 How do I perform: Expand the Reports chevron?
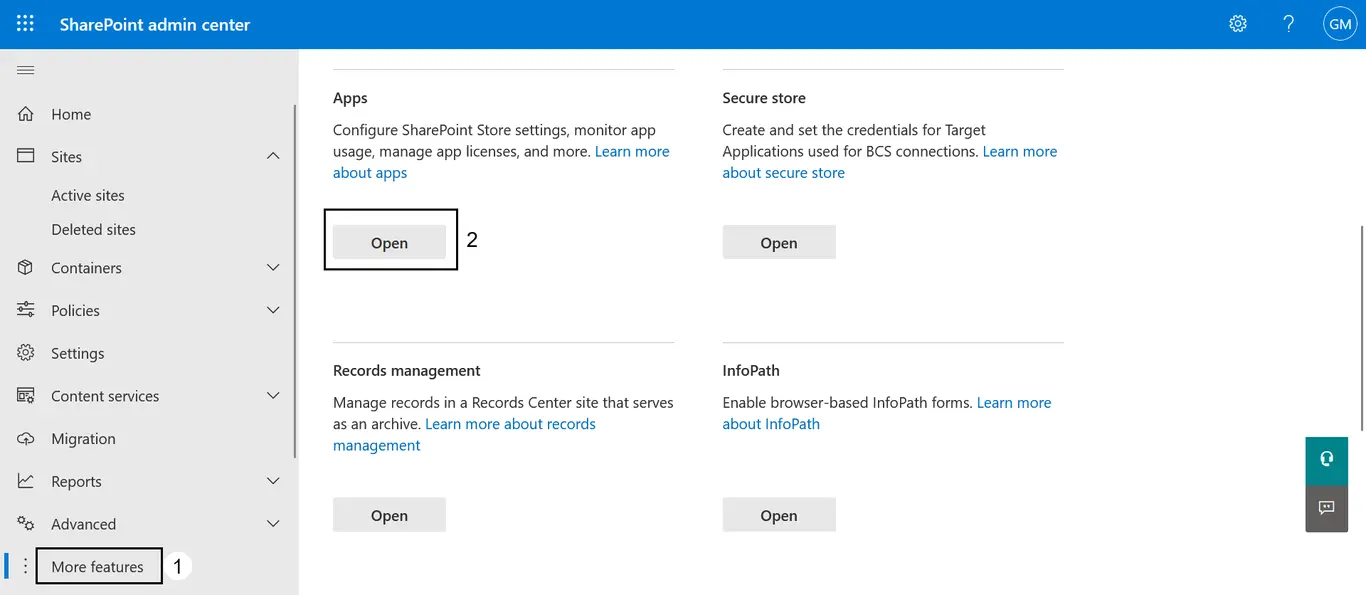273,481
